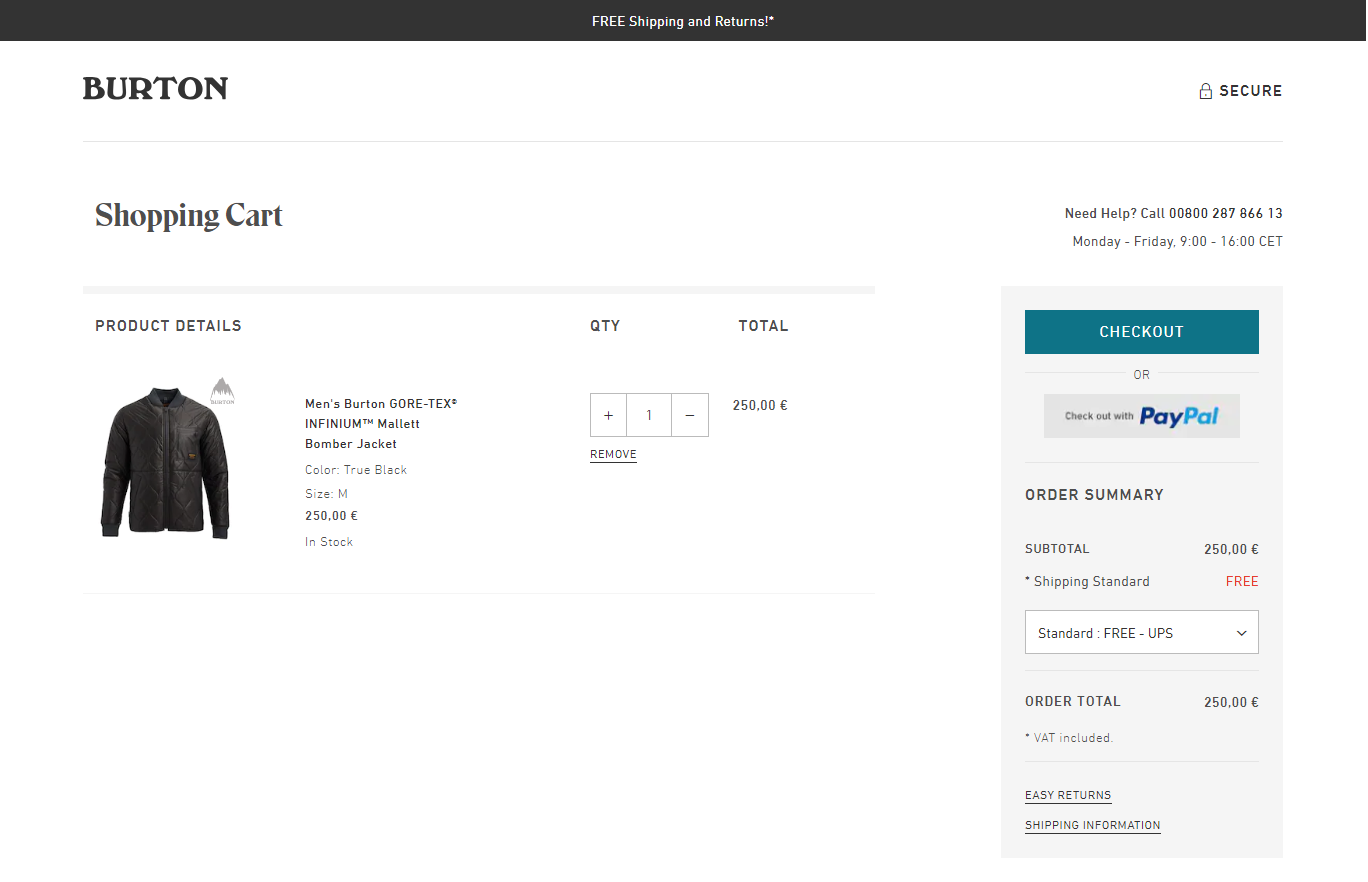Click the ORDER SUMMARY heading
The height and width of the screenshot is (882, 1368).
click(x=1094, y=495)
